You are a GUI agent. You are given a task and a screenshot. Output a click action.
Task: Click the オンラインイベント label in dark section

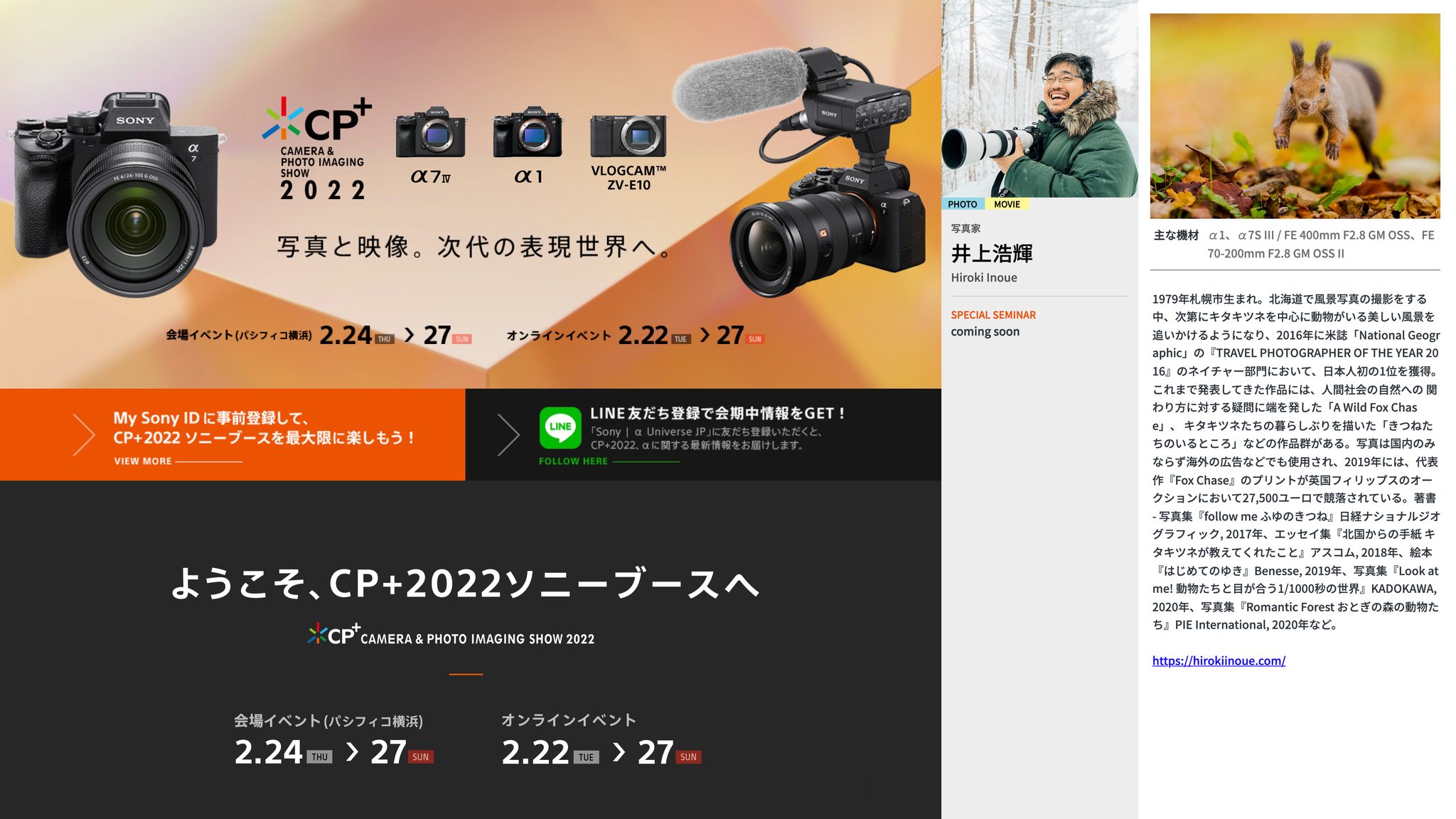(x=568, y=720)
